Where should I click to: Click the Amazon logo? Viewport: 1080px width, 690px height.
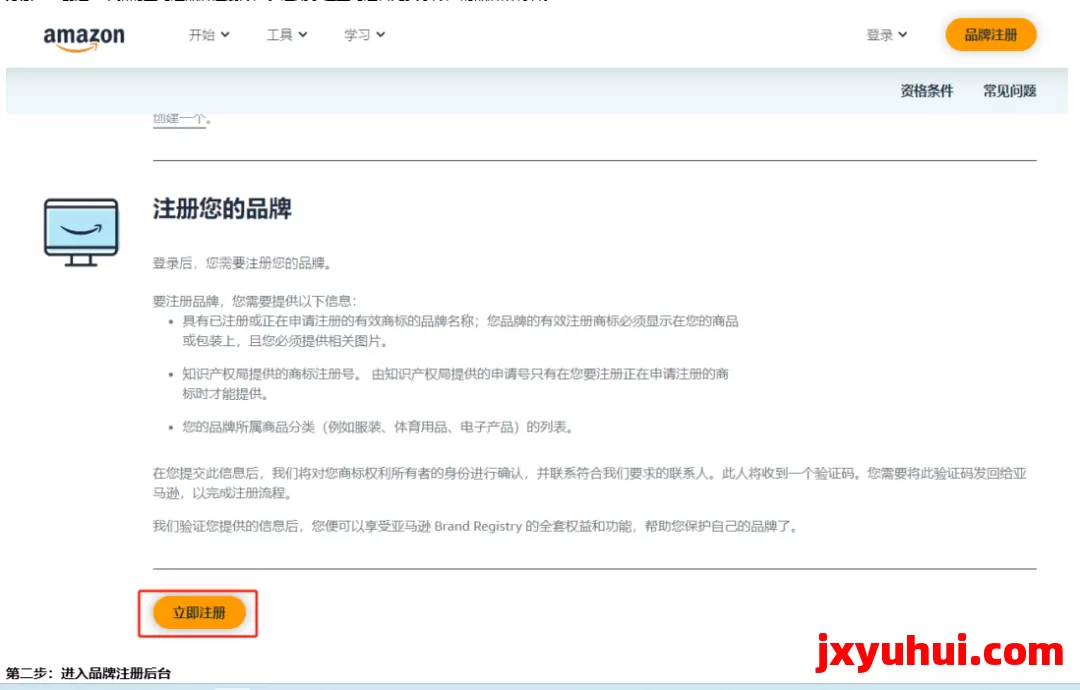pyautogui.click(x=84, y=38)
